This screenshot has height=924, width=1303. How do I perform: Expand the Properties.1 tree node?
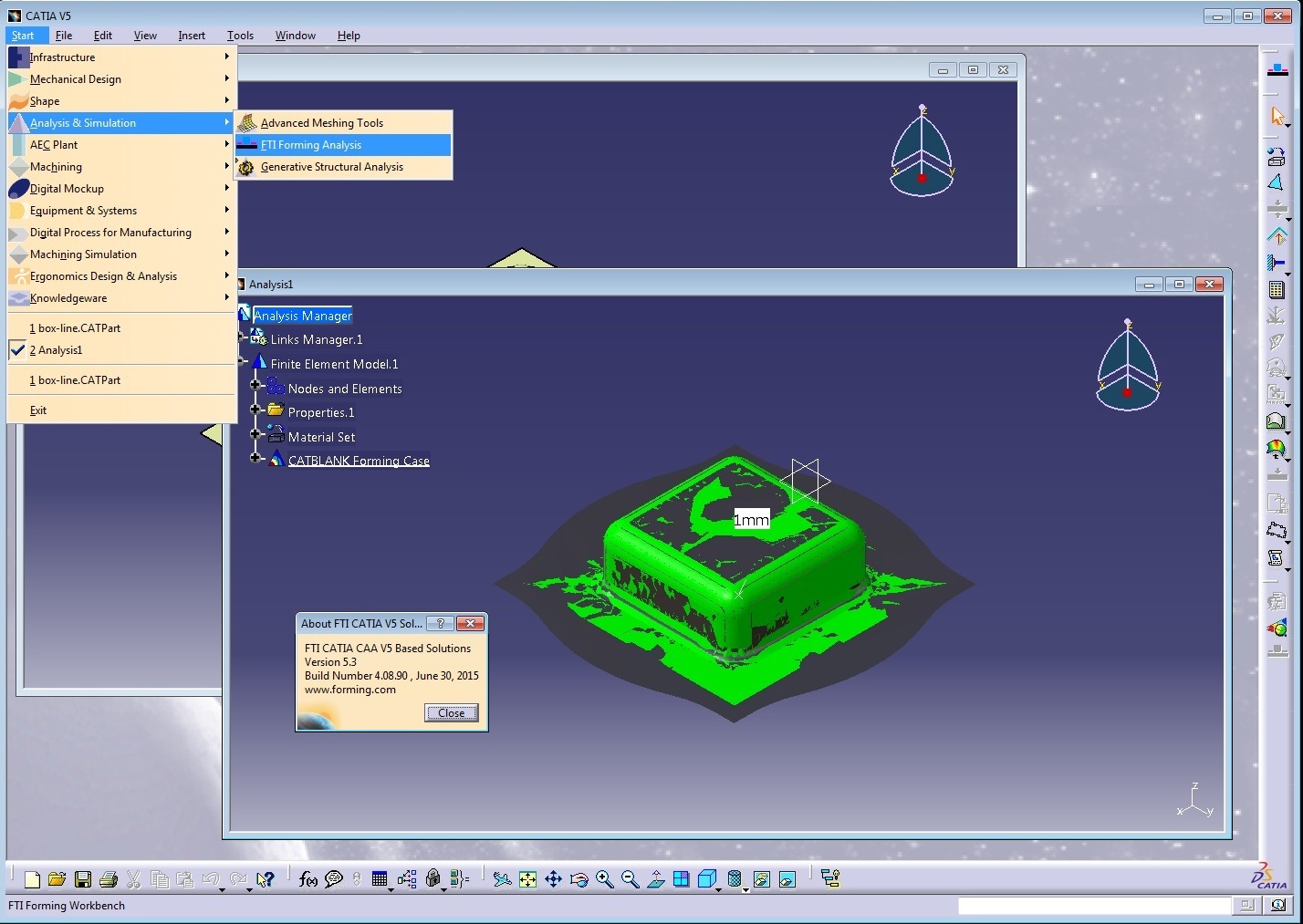(x=256, y=410)
